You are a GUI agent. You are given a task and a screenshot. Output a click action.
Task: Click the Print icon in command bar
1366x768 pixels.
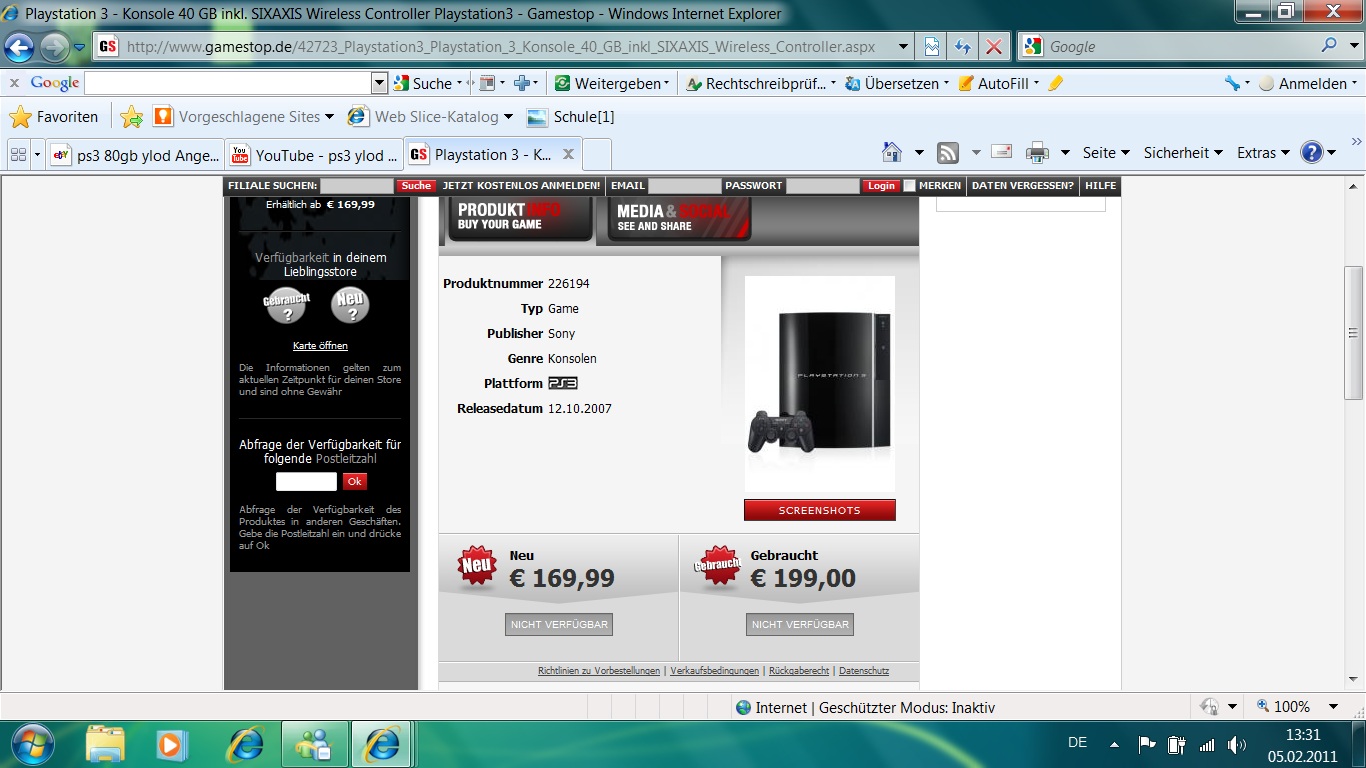click(x=1037, y=153)
